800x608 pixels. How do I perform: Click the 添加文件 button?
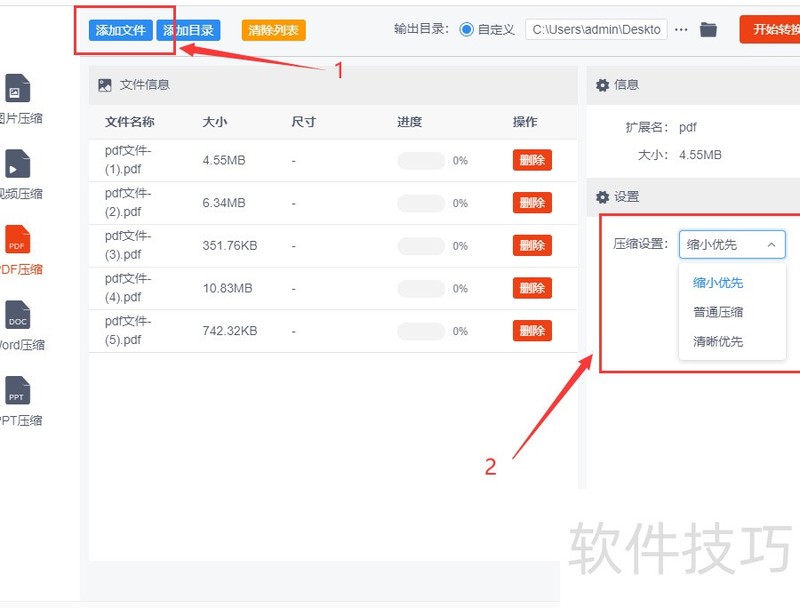pyautogui.click(x=121, y=31)
